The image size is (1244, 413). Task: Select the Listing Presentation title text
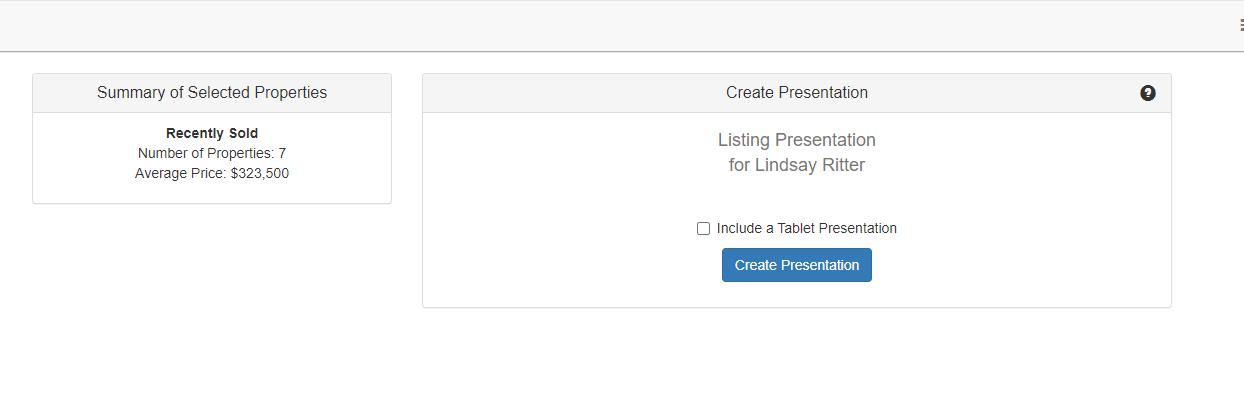pyautogui.click(x=797, y=140)
